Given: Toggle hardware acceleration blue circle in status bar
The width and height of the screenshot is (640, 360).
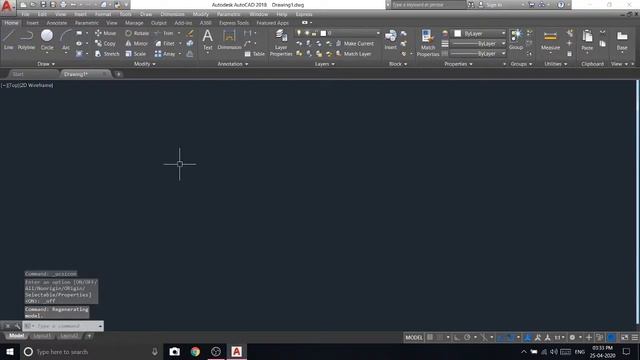Looking at the screenshot, I should (611, 337).
